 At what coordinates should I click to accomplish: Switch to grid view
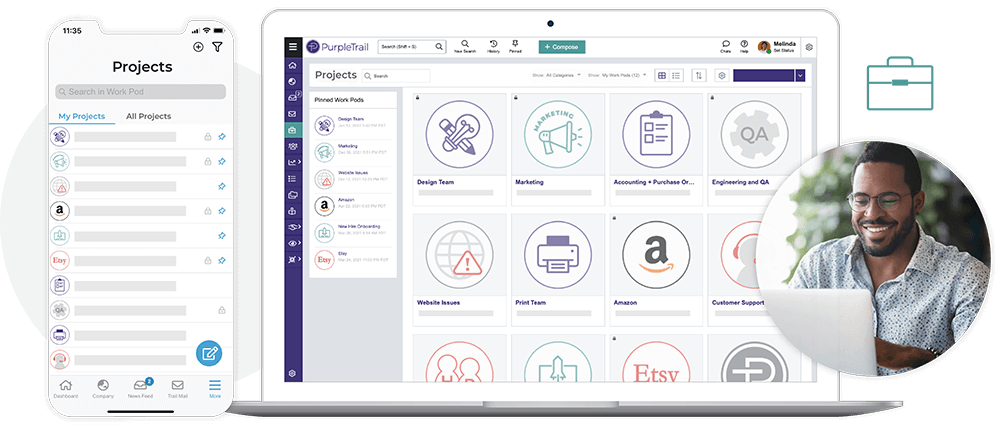[662, 75]
